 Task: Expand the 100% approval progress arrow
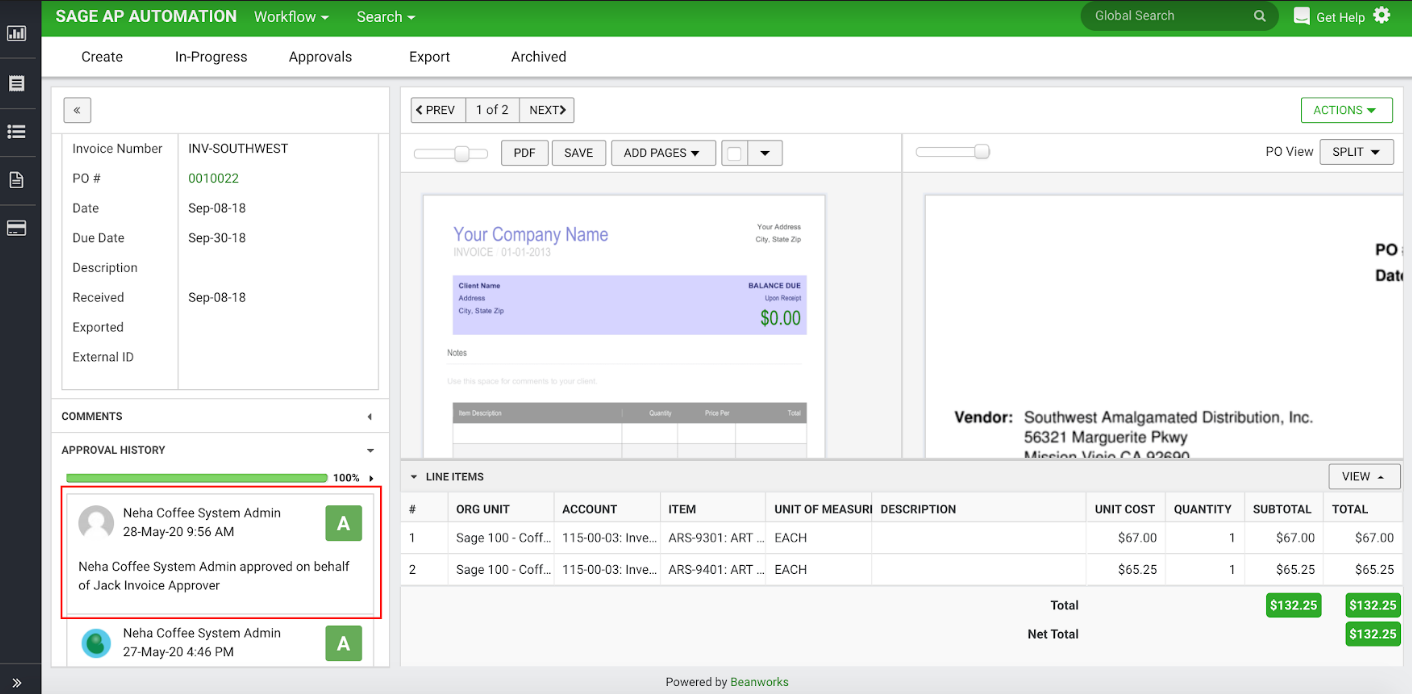[x=372, y=478]
